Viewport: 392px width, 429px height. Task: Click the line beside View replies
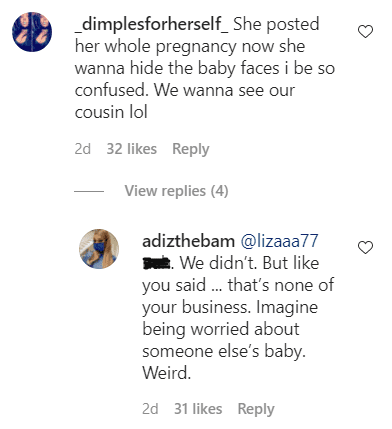89,191
